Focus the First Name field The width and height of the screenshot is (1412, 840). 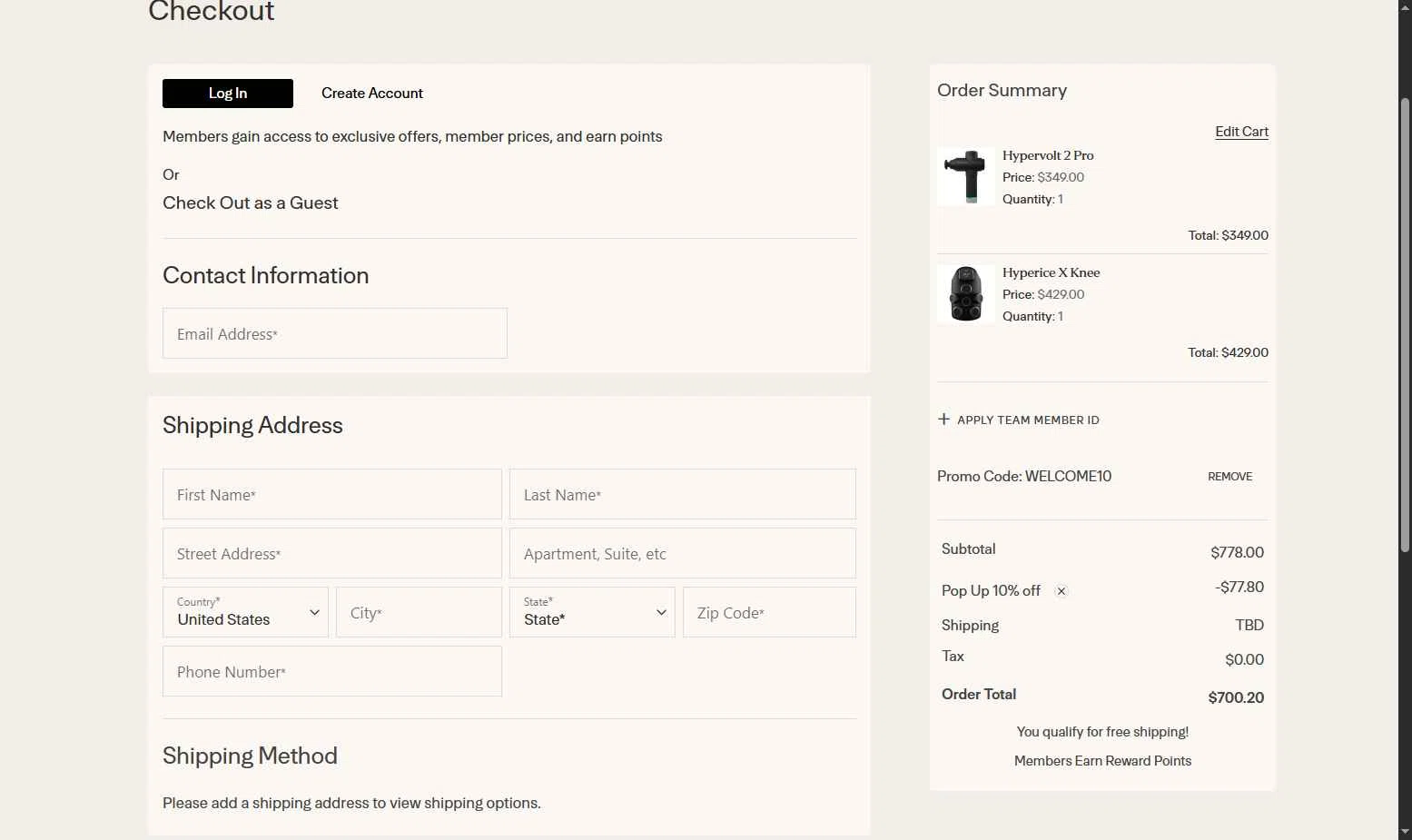[332, 494]
